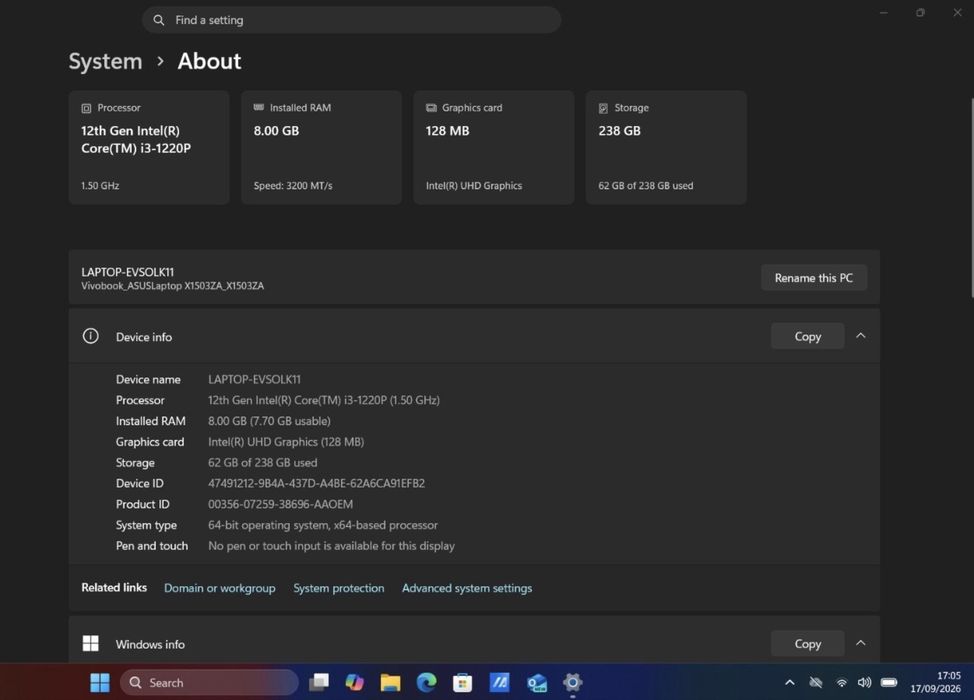Click the Find a setting search field

[352, 20]
